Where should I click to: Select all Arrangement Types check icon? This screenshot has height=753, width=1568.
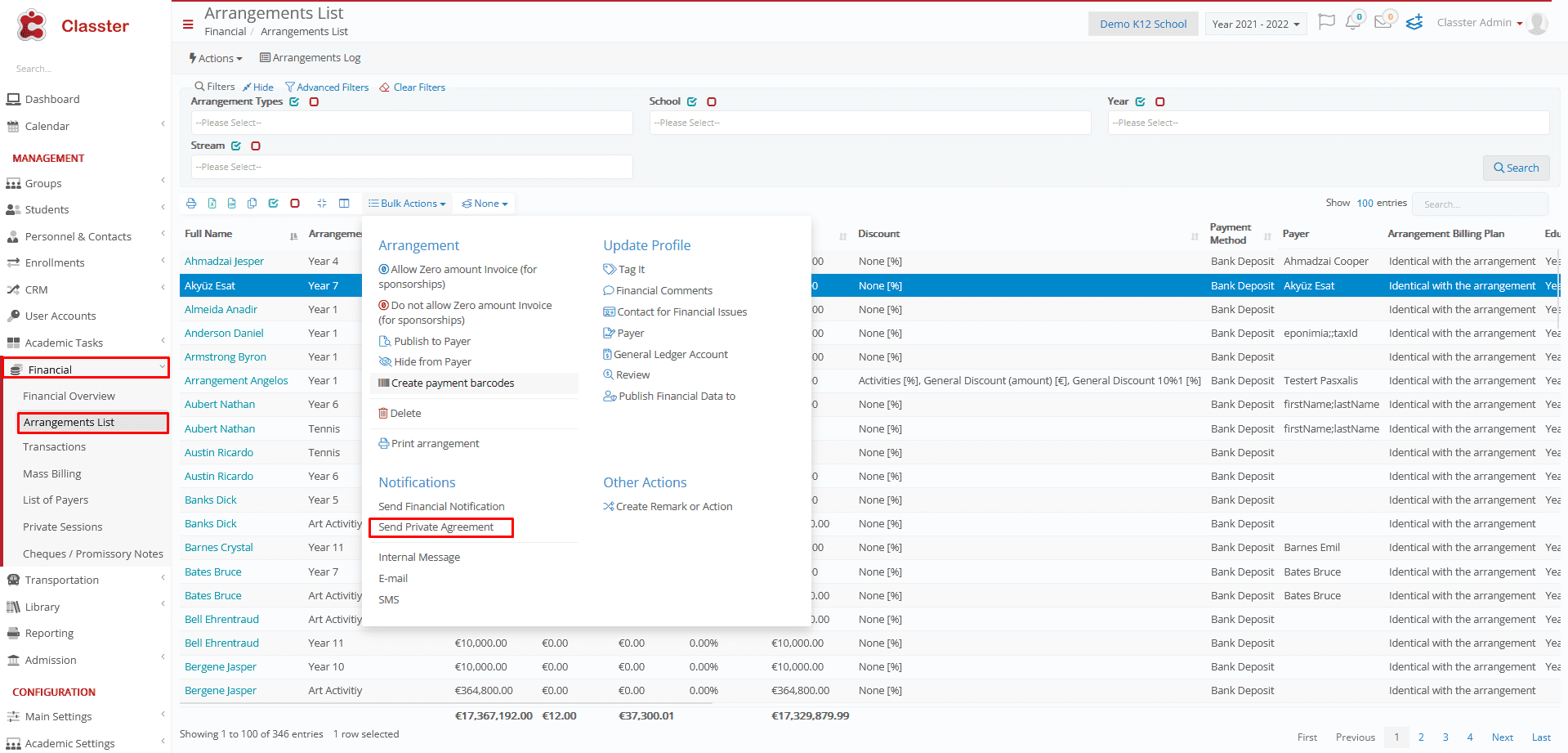(294, 102)
